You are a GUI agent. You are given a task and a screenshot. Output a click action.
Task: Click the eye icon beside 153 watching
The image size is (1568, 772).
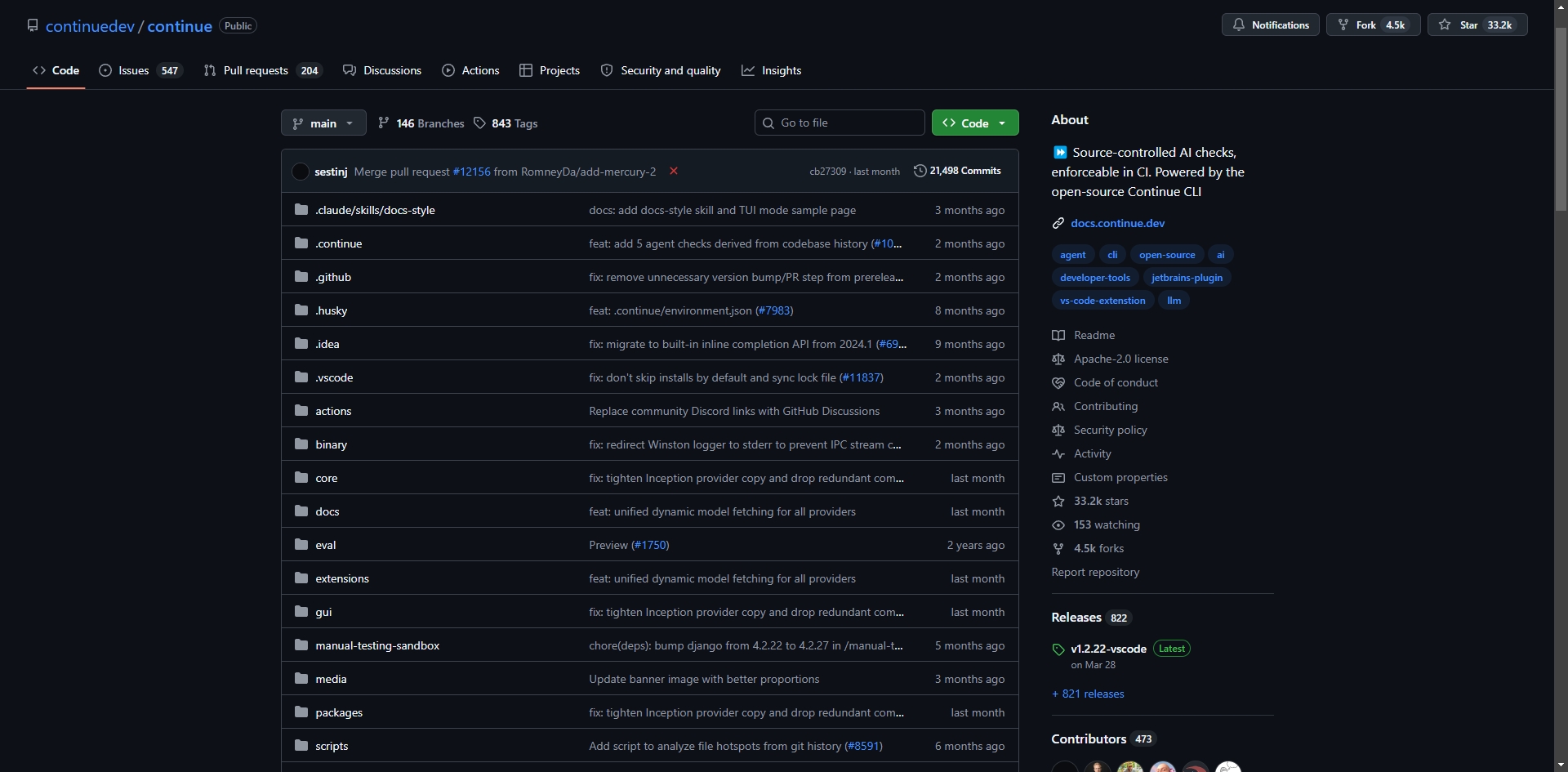[1058, 524]
